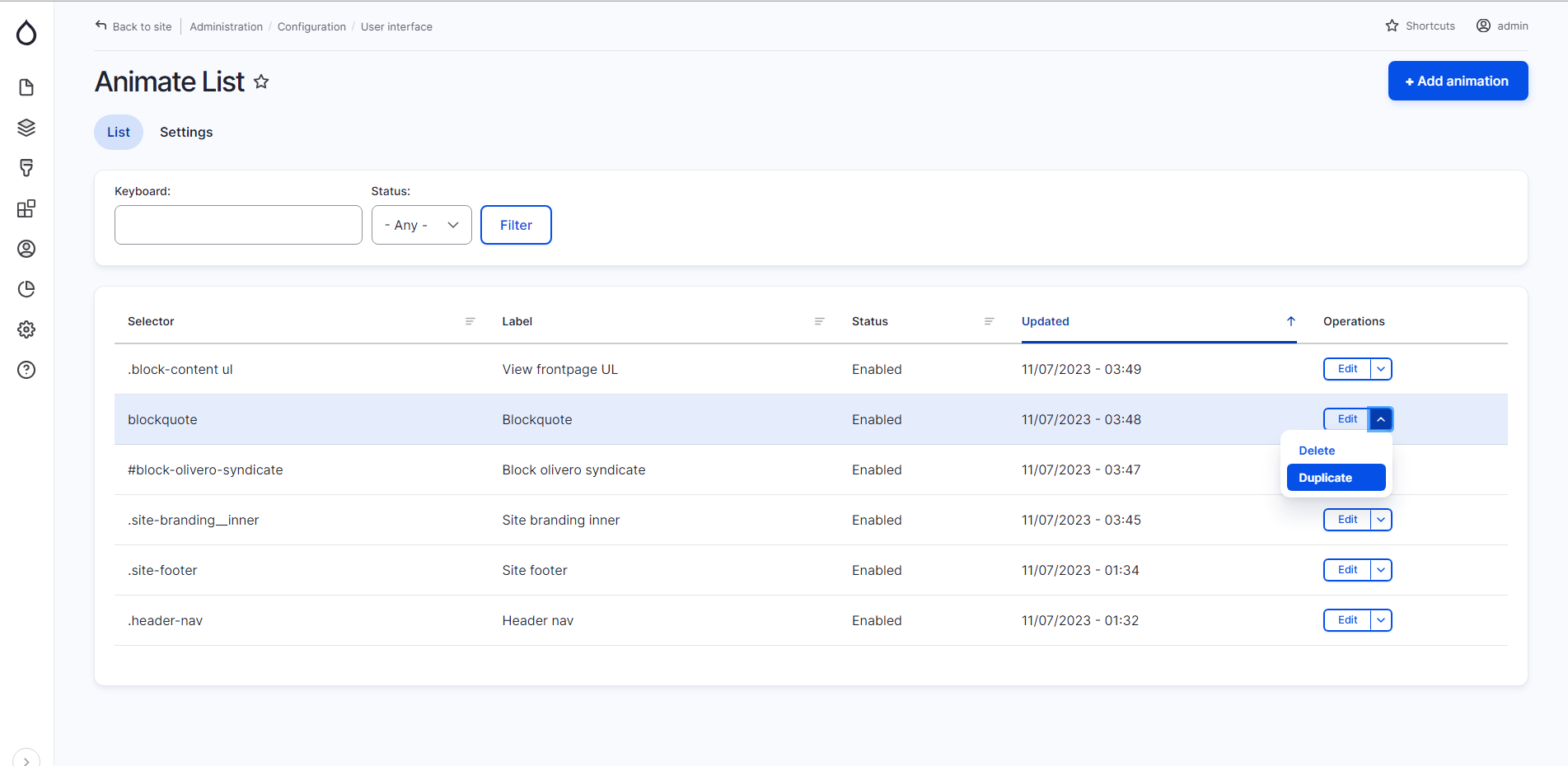Open the Extend modules icon
The height and width of the screenshot is (766, 1568).
click(26, 208)
